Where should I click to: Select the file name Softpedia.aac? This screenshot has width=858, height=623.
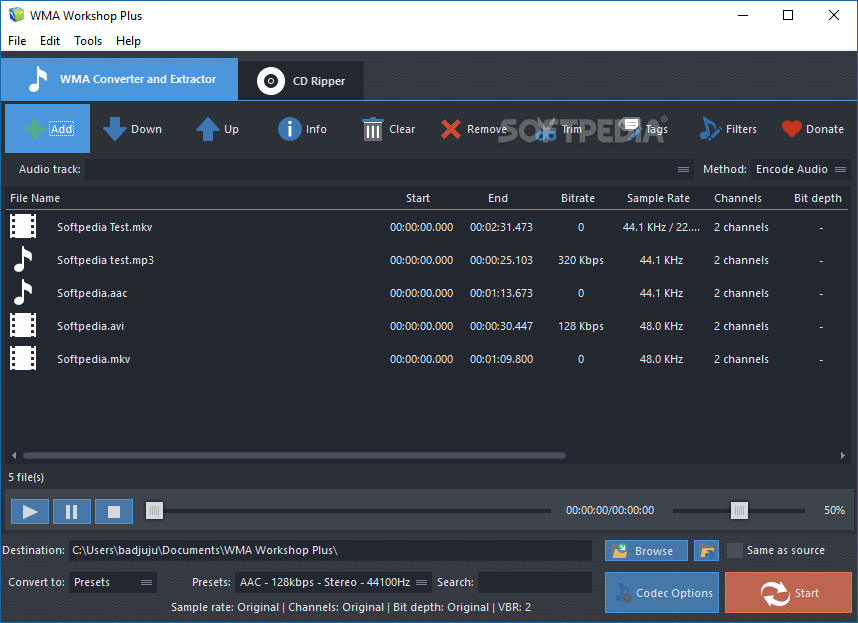click(92, 293)
